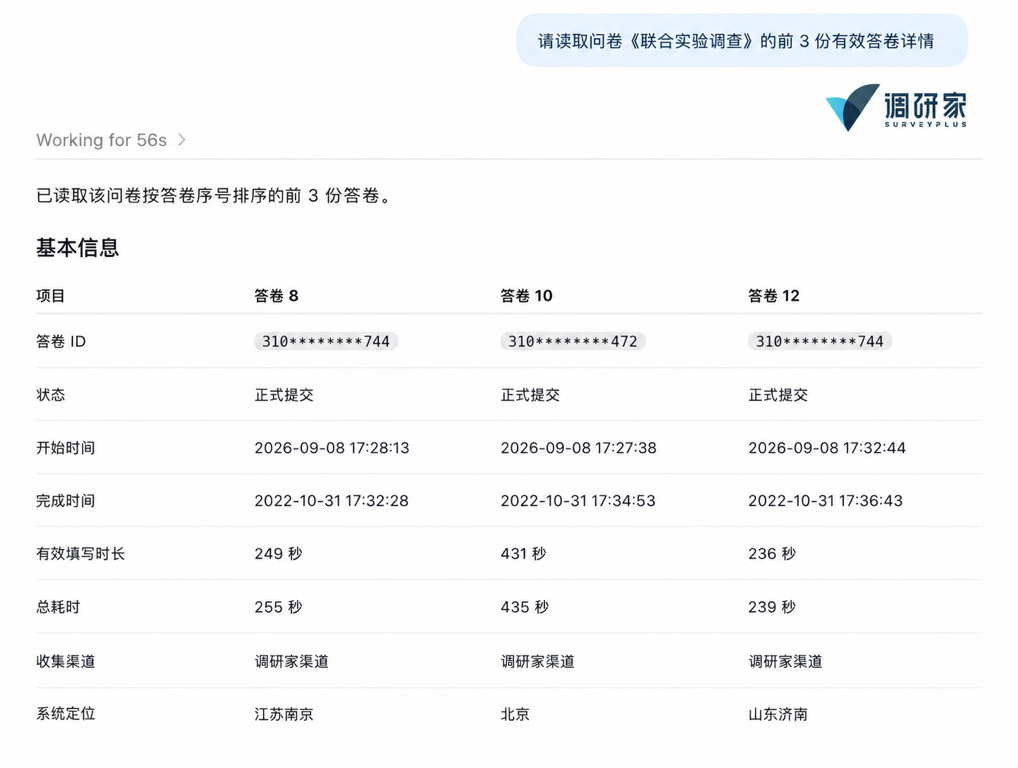Click the 431 秒 duration value
This screenshot has width=1018, height=768.
[x=524, y=554]
